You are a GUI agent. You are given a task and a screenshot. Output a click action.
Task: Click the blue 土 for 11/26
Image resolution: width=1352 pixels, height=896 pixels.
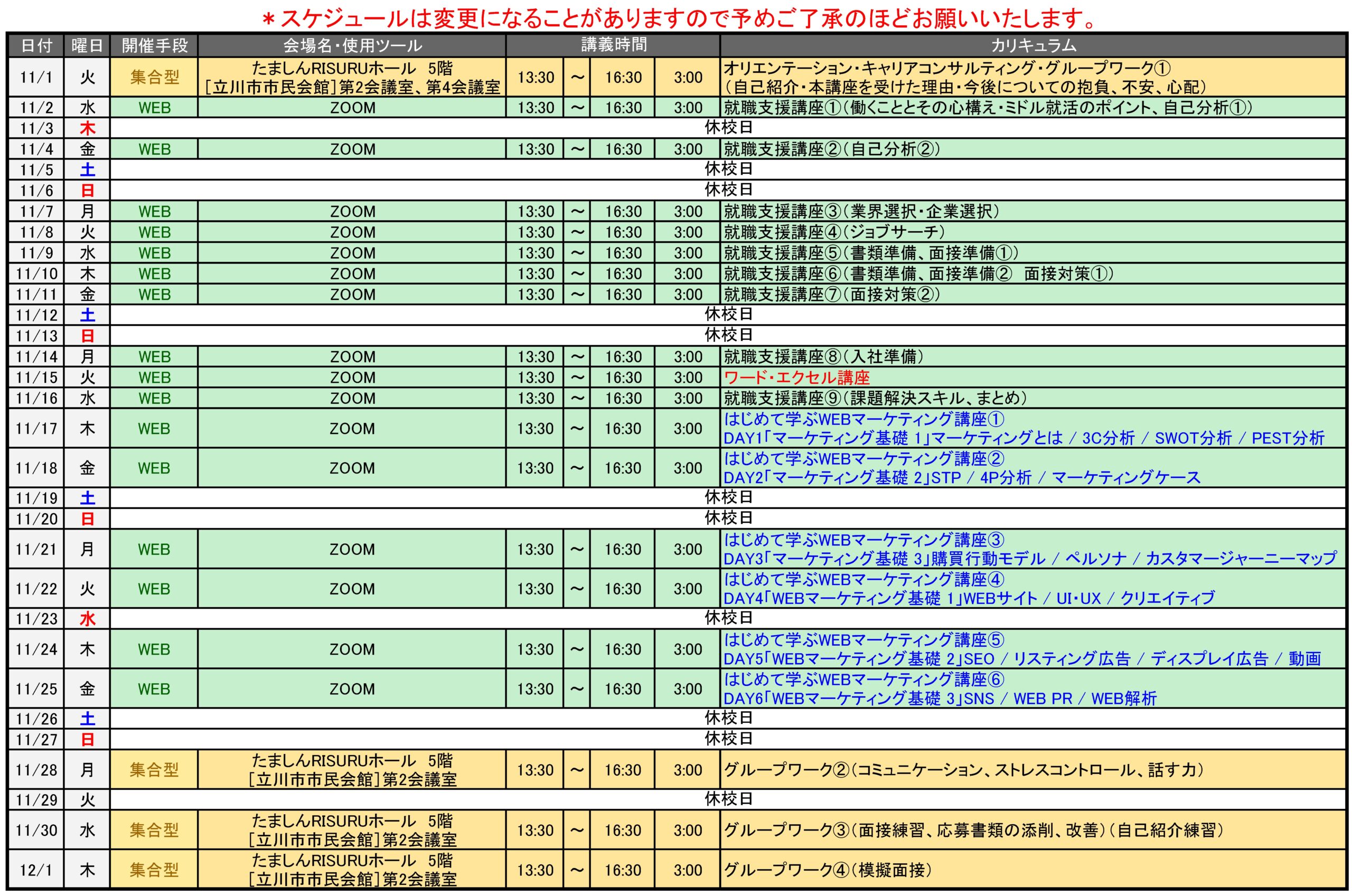click(x=87, y=719)
